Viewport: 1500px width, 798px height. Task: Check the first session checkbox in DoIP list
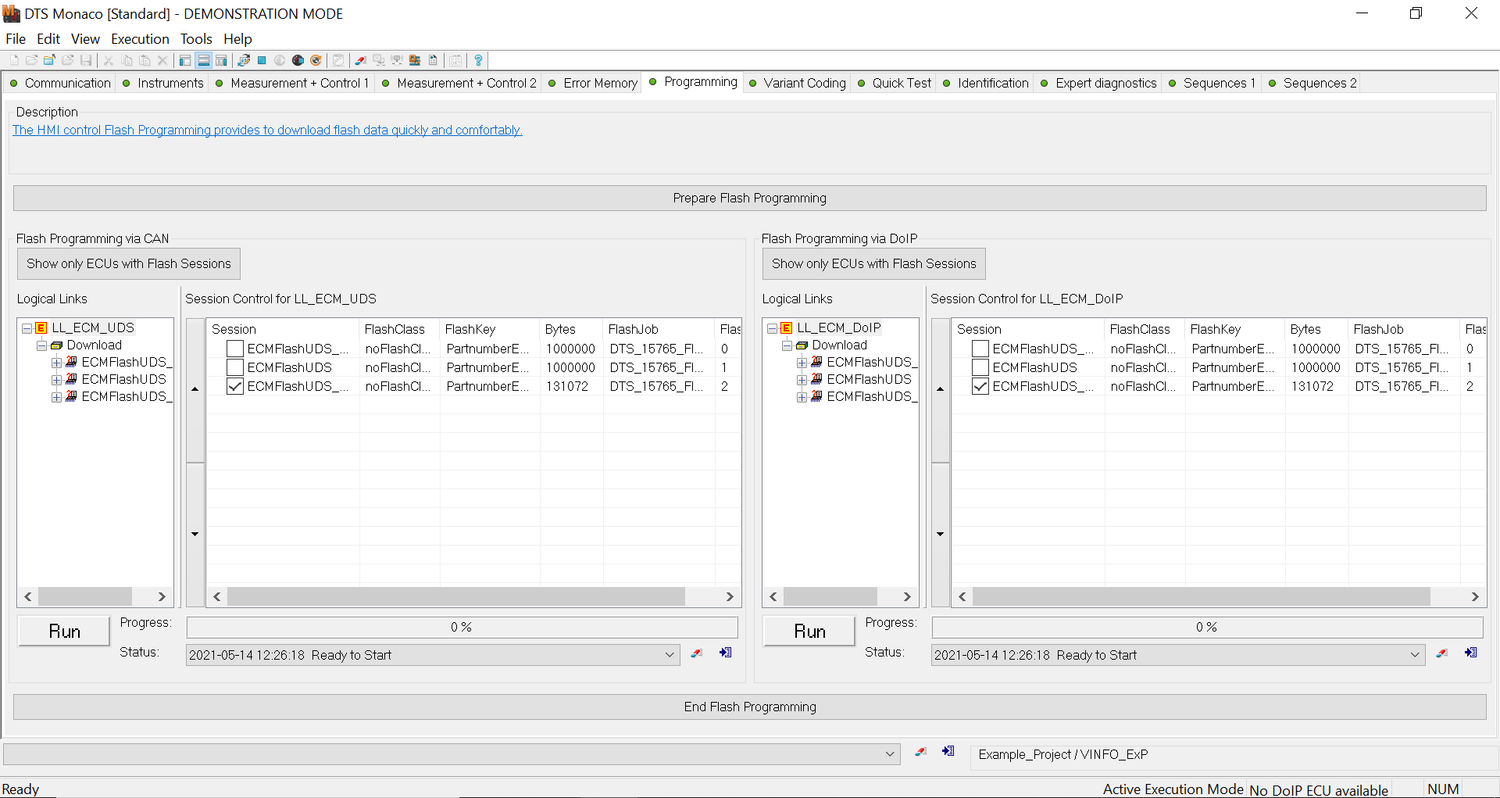pos(980,349)
